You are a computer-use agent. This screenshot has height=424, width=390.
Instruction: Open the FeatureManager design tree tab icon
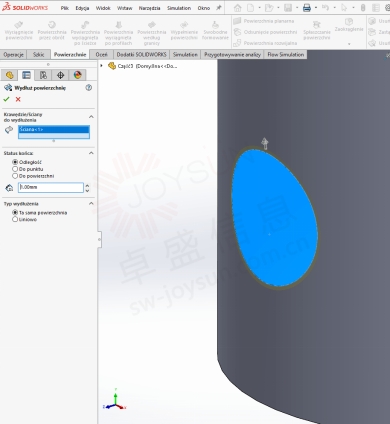click(x=9, y=75)
